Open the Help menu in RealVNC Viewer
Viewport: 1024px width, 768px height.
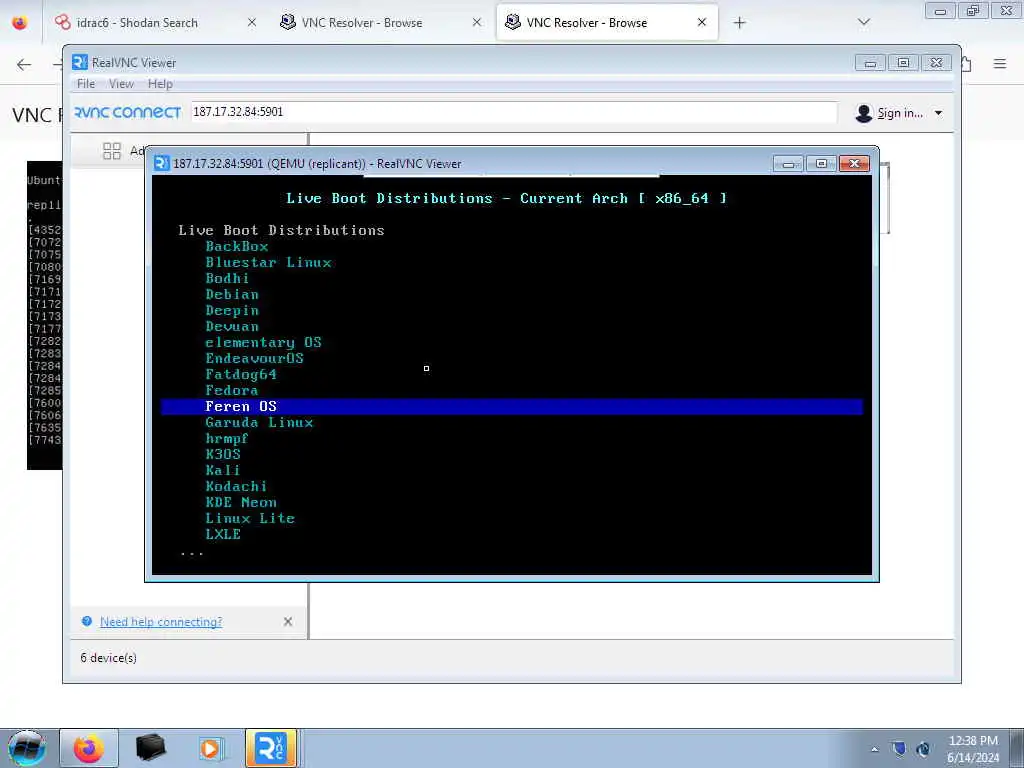160,84
